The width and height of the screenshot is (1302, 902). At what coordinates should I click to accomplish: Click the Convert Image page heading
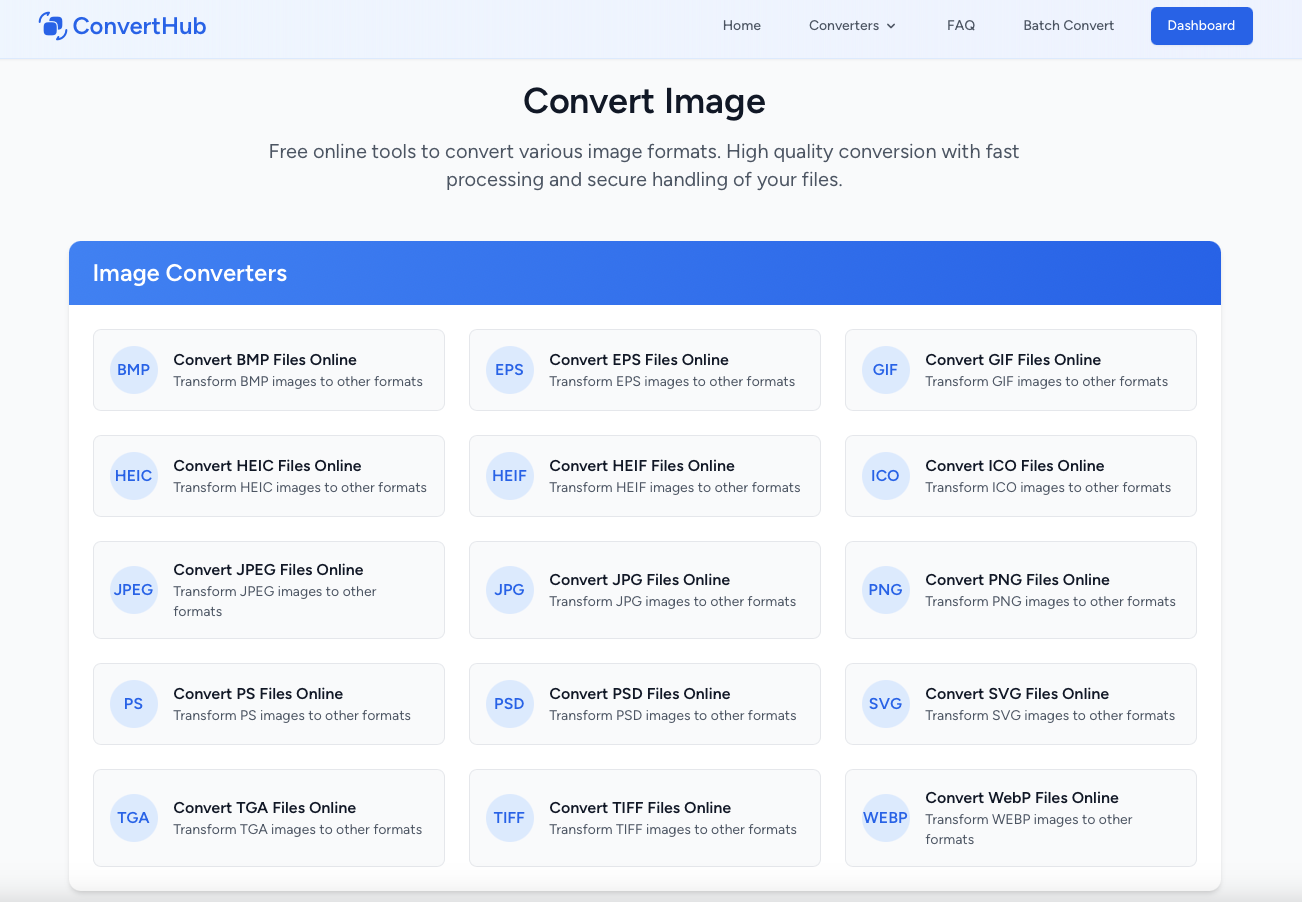click(x=644, y=101)
